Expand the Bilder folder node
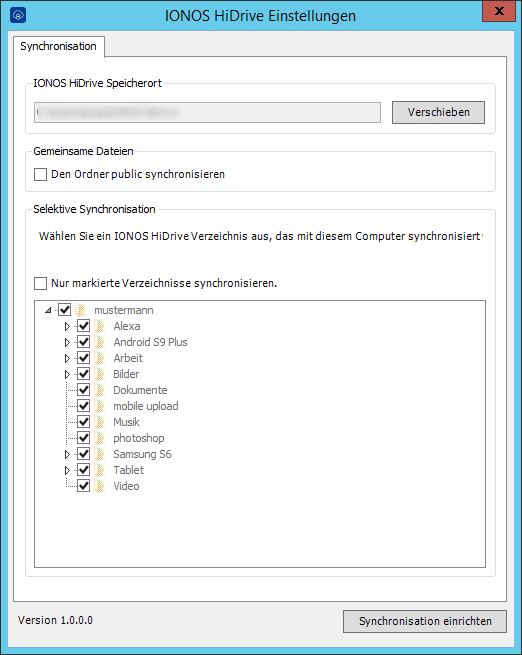Viewport: 522px width, 655px height. [x=67, y=374]
